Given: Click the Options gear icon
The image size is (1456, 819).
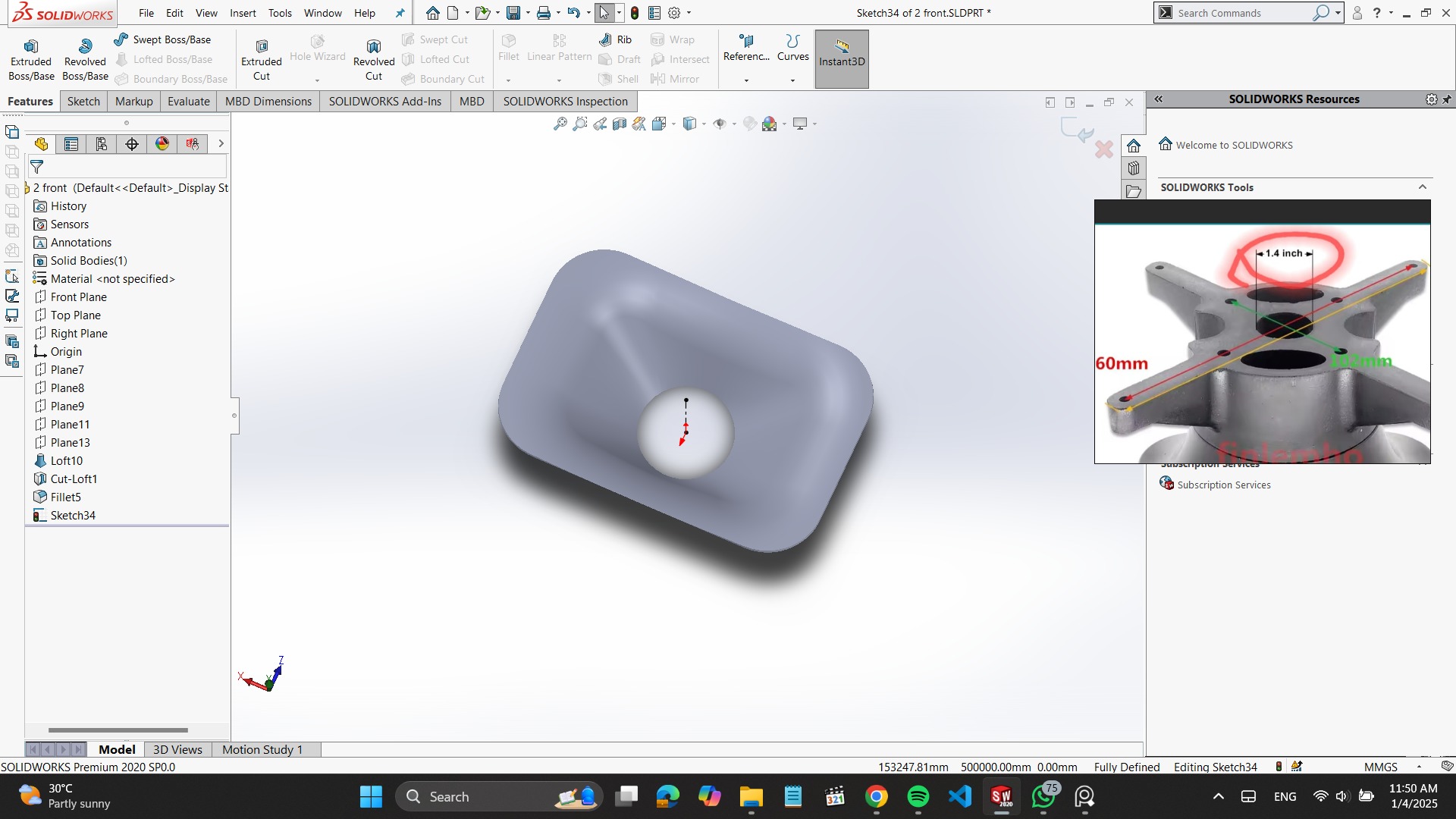Looking at the screenshot, I should (x=674, y=13).
